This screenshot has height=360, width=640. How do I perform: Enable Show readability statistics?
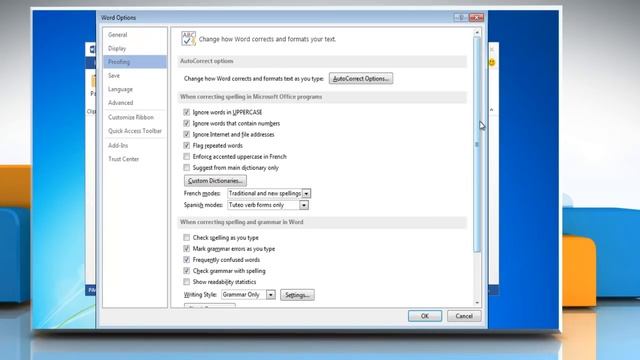(187, 282)
